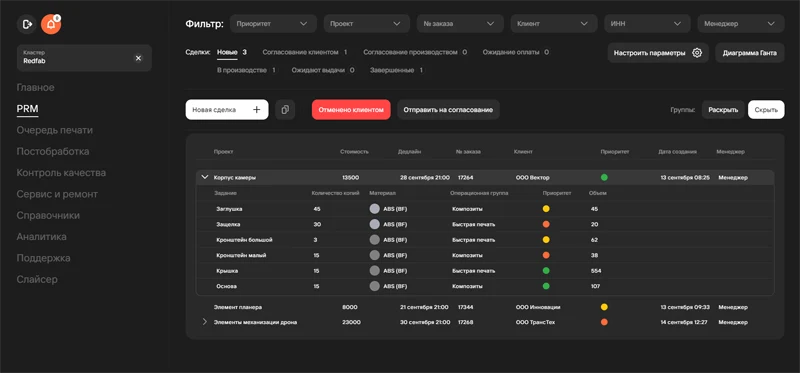The height and width of the screenshot is (373, 800).
Task: Click the copy deal icon
Action: point(285,110)
